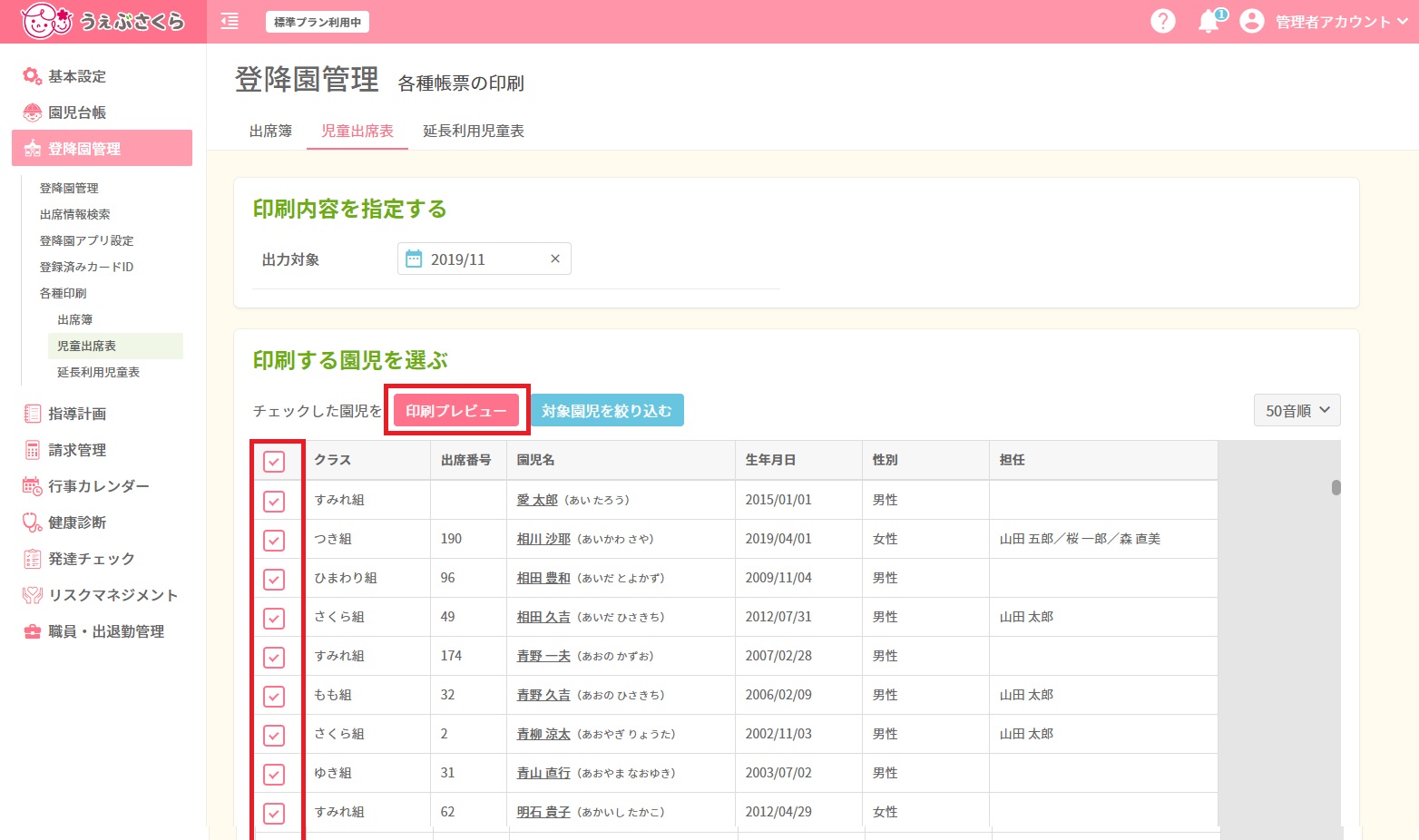Open notifications bell icon
Image resolution: width=1419 pixels, height=840 pixels.
click(x=1209, y=21)
